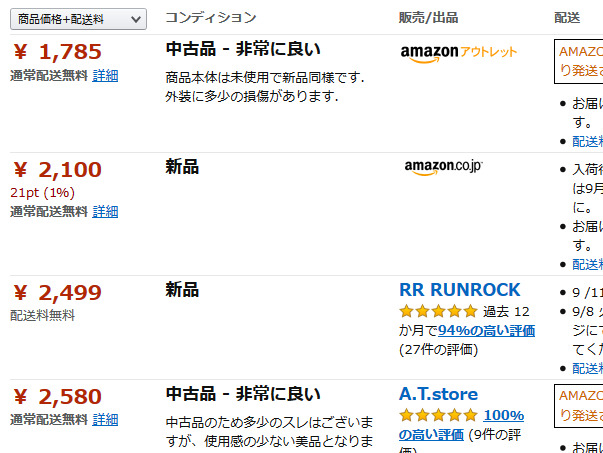Select the ¥2,499 price
Screen dimensions: 603x453
tap(57, 292)
